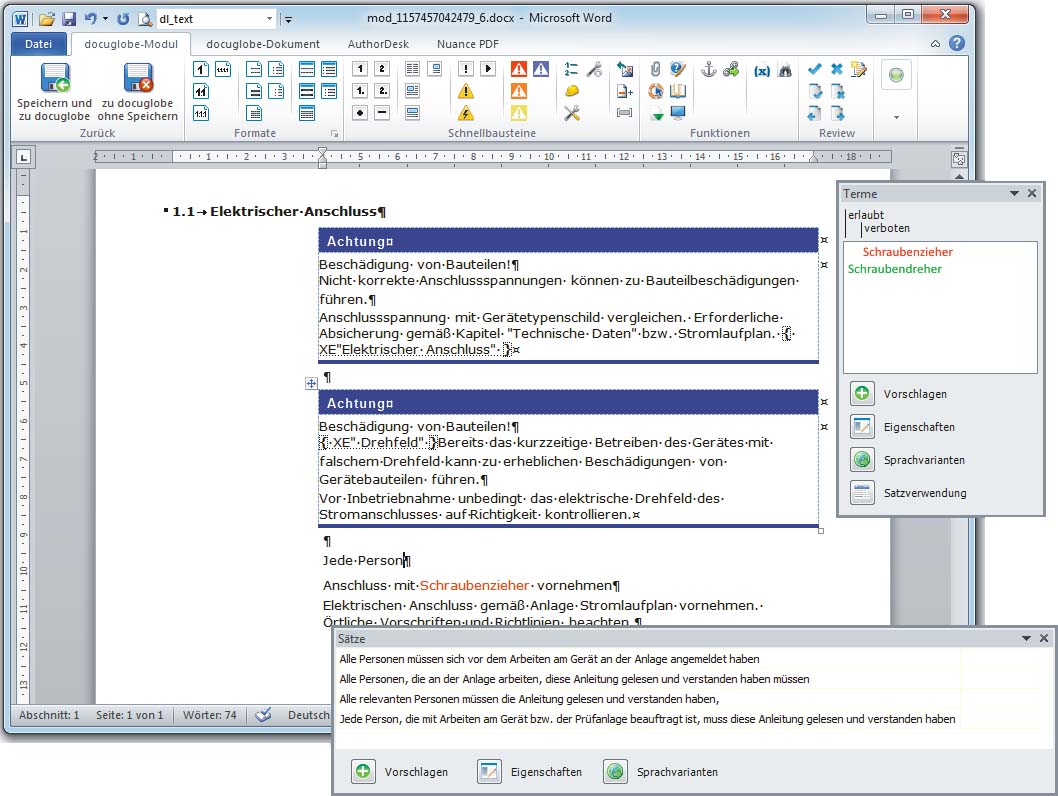This screenshot has height=796, width=1058.
Task: Select the green term Schraubendreher
Action: (894, 269)
